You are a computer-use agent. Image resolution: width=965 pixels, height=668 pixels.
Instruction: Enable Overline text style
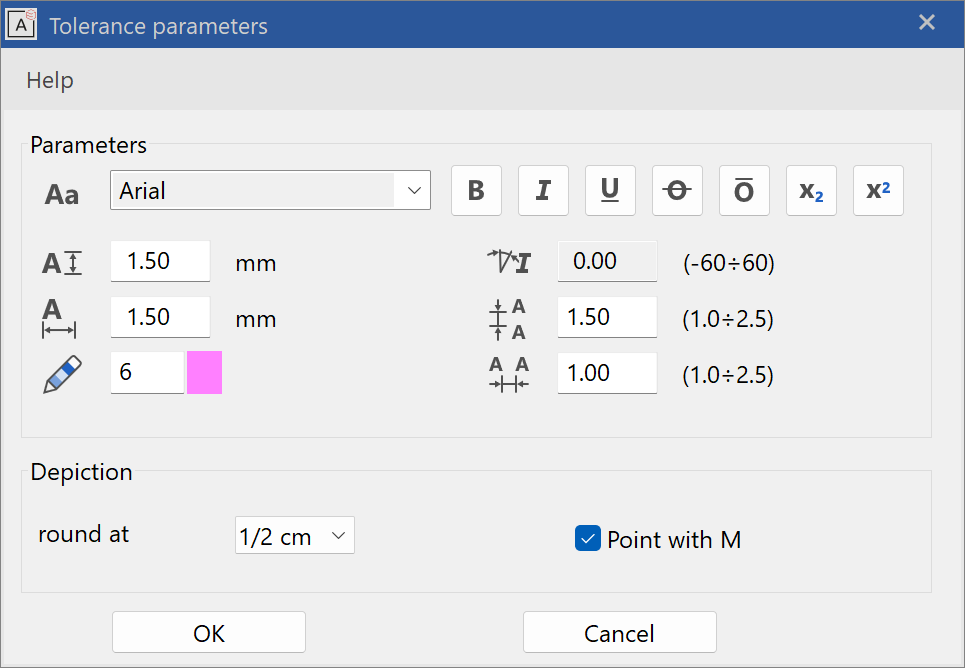744,191
